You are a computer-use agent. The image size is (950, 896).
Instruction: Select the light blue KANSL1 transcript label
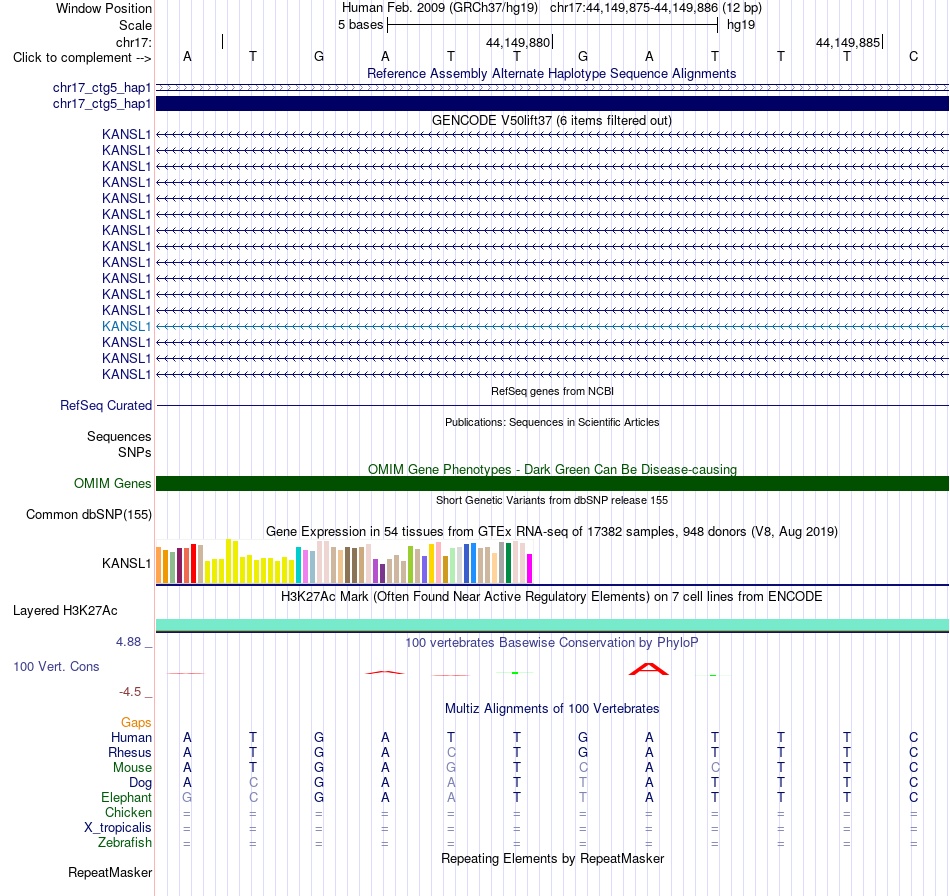[126, 326]
